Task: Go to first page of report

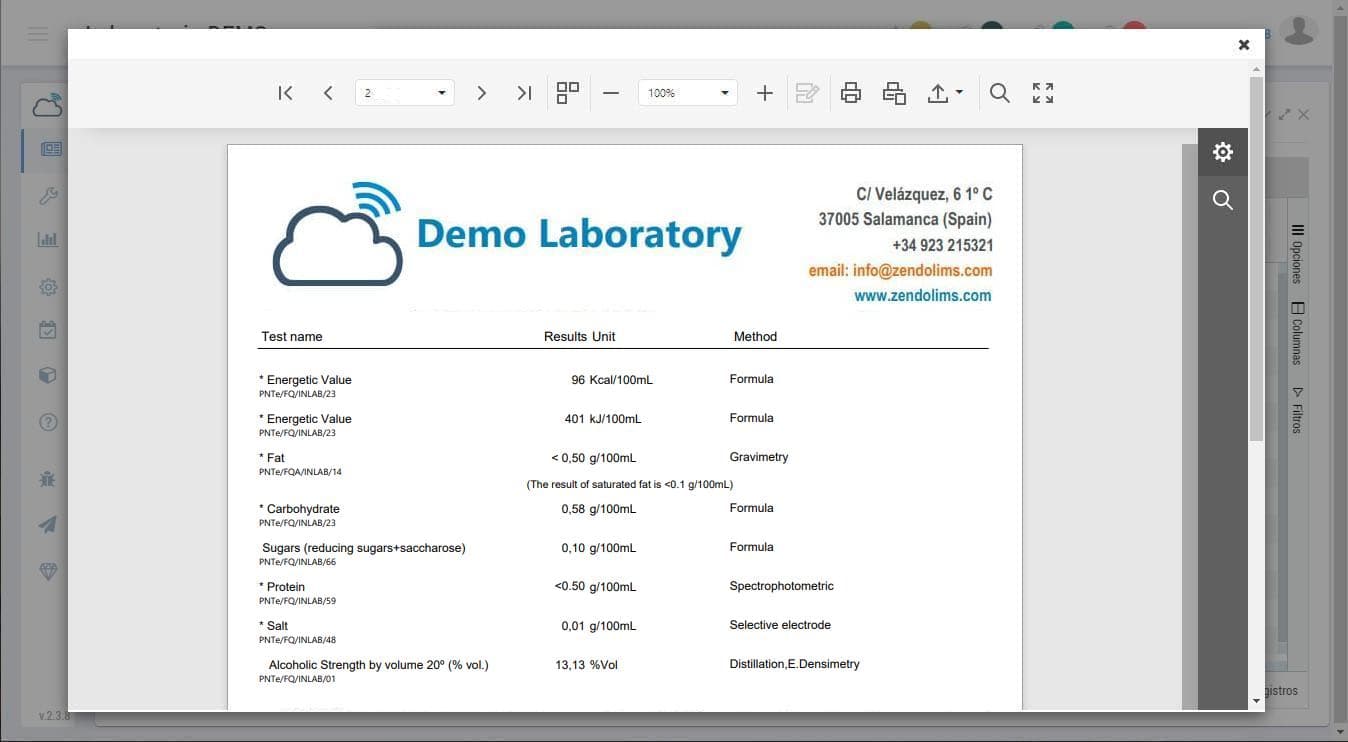Action: [x=285, y=93]
